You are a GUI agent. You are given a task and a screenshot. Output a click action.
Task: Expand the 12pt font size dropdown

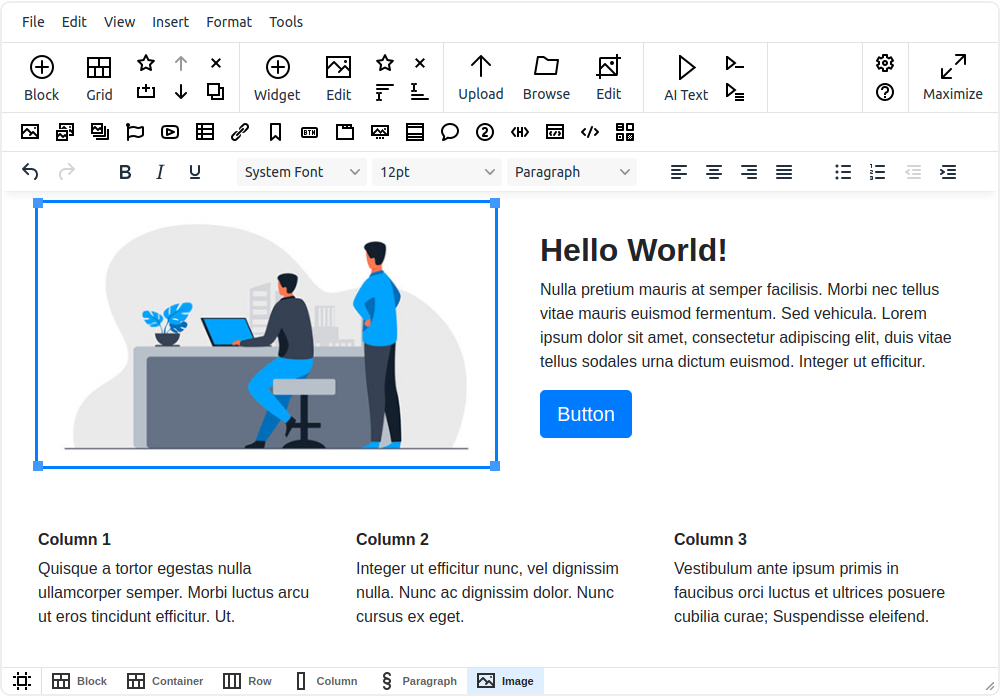pos(437,172)
